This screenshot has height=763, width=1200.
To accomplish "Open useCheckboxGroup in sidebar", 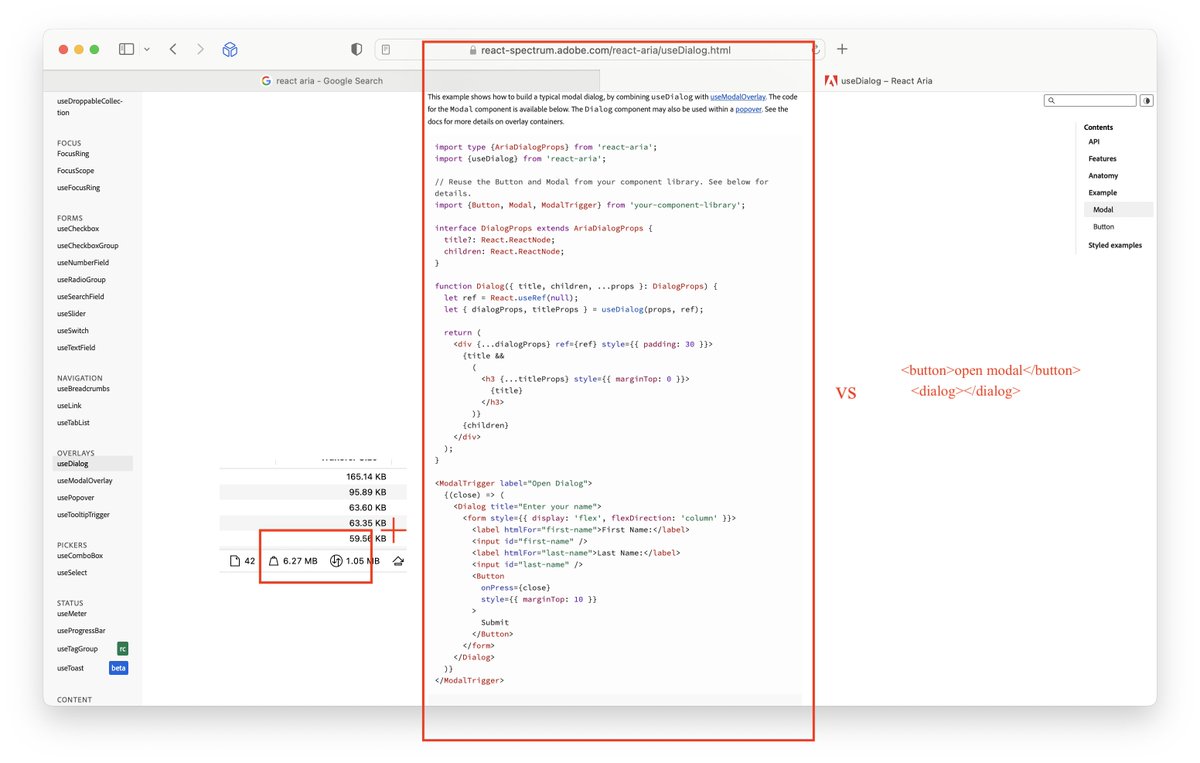I will 87,246.
